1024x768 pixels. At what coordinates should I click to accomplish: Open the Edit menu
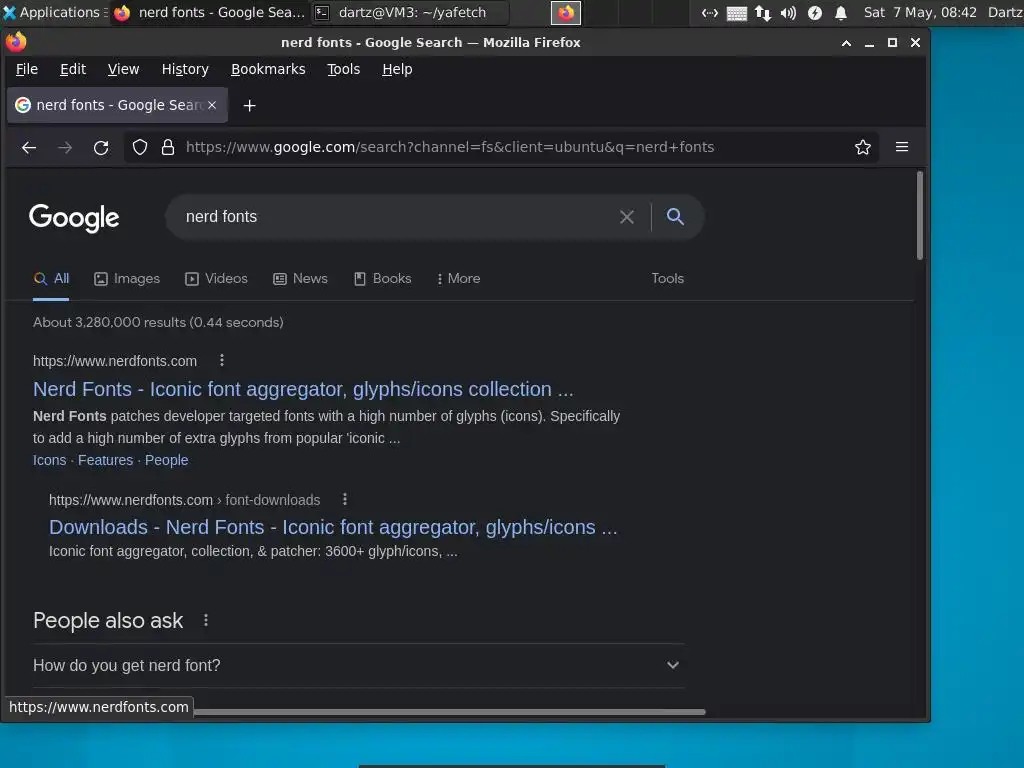pos(72,69)
